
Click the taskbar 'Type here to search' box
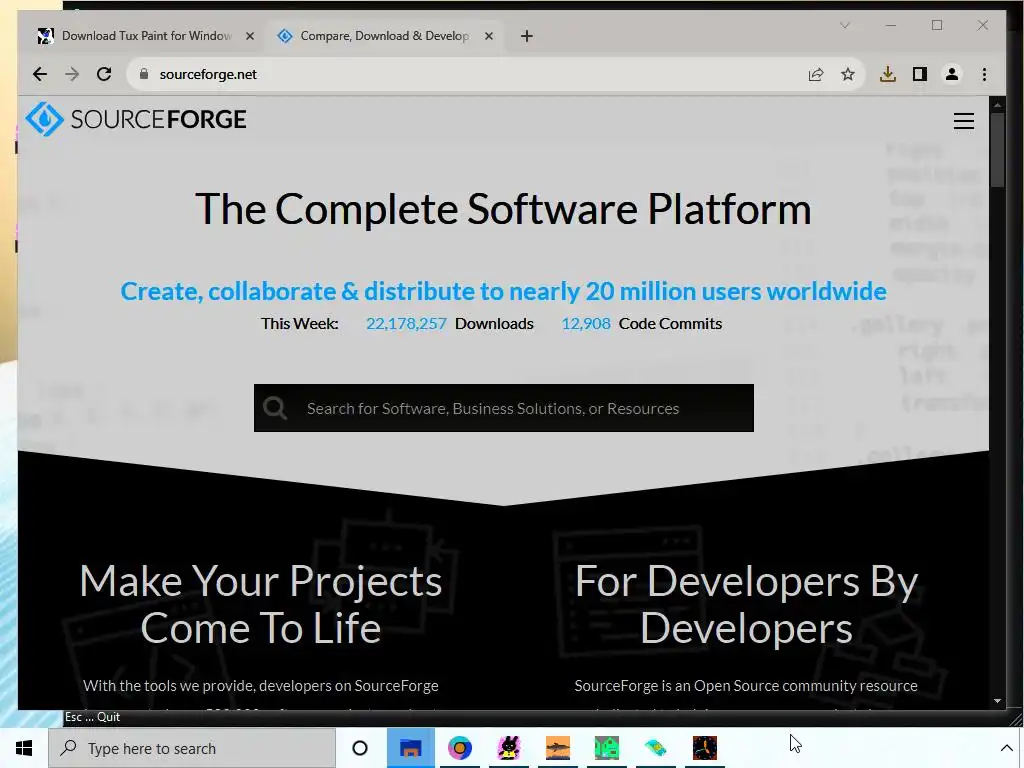click(192, 748)
